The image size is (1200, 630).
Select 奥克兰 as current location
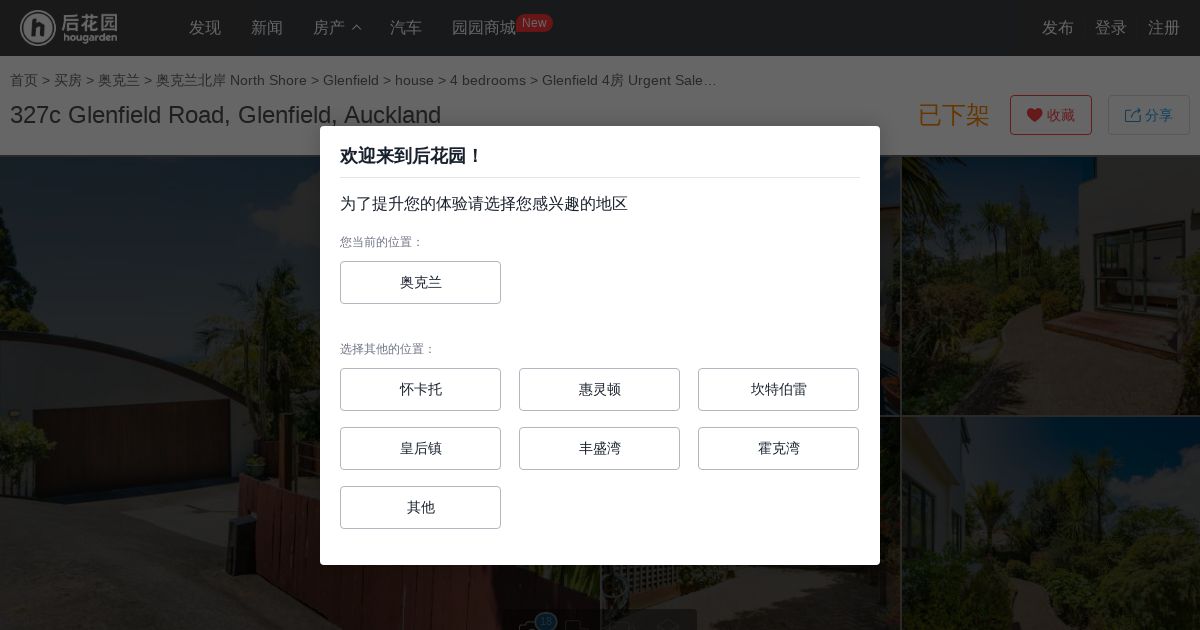[420, 282]
